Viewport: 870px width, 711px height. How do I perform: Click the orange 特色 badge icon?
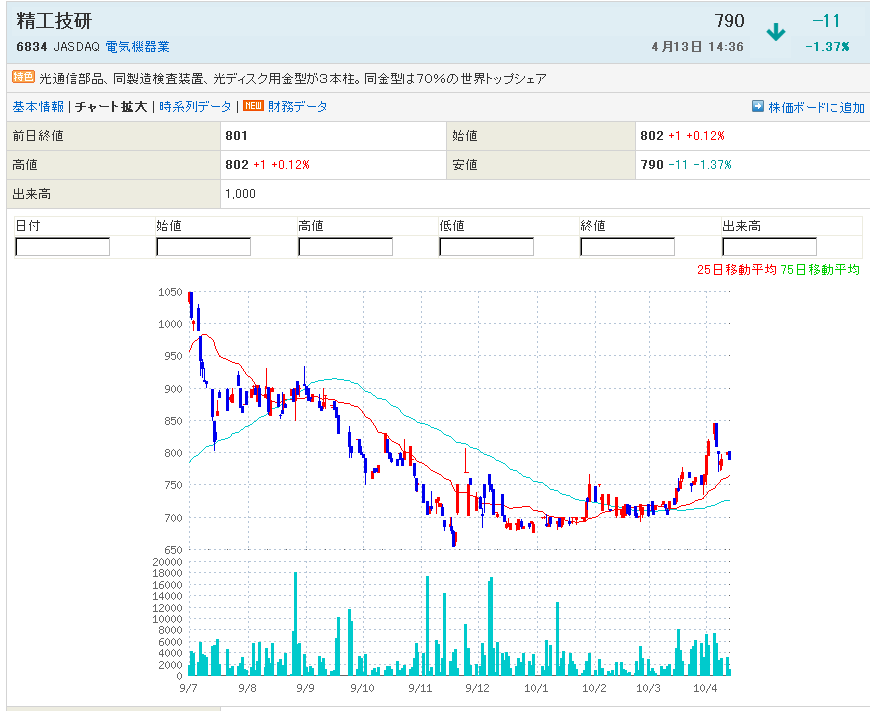pyautogui.click(x=23, y=77)
